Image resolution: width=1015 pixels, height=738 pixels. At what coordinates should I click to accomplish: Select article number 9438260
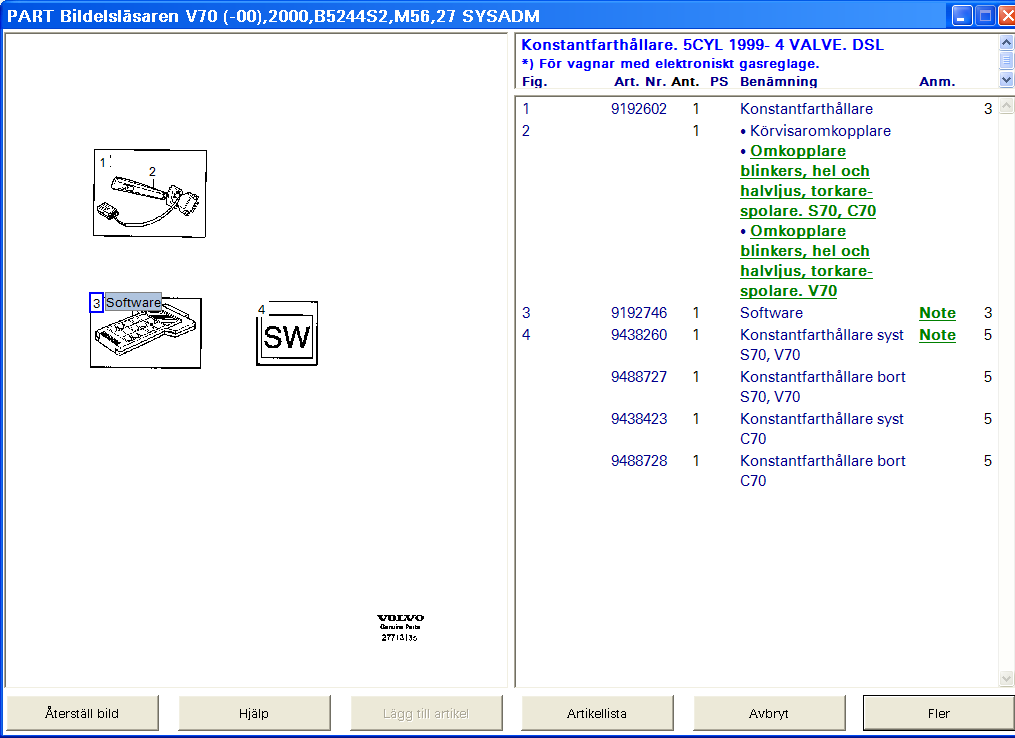point(639,335)
